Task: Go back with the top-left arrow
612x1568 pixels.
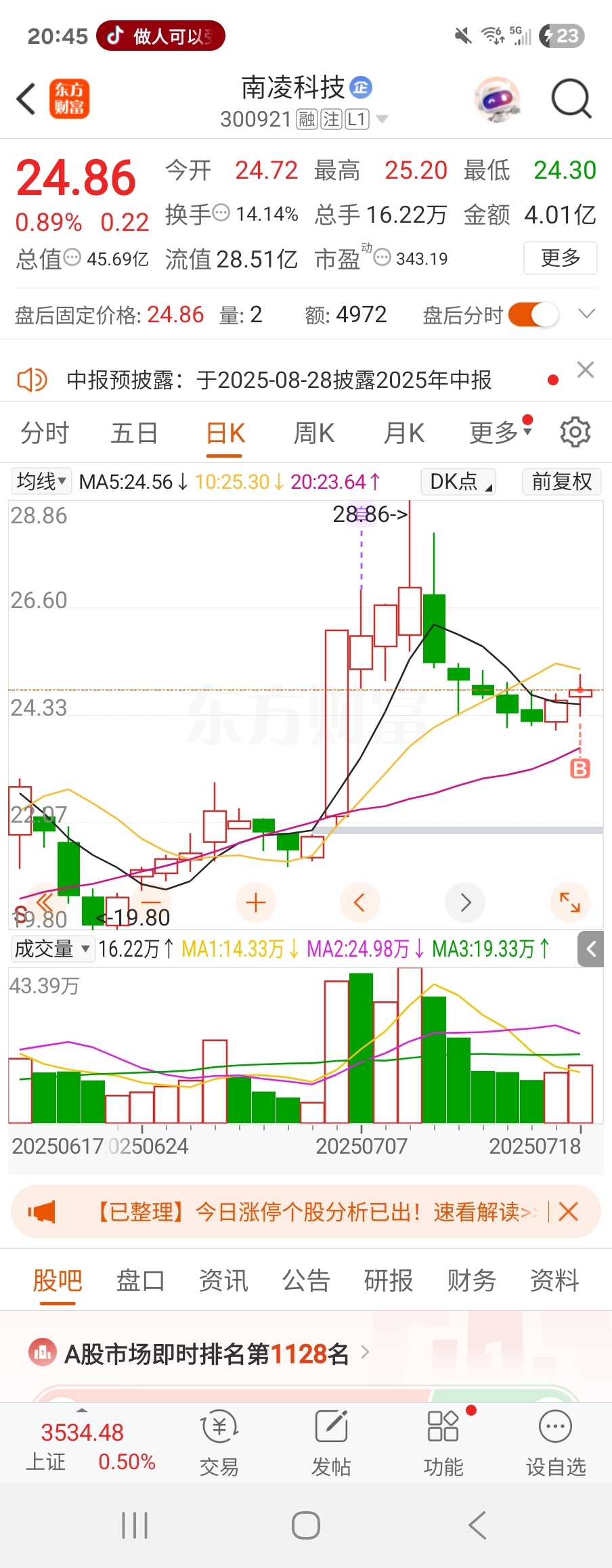Action: click(26, 99)
